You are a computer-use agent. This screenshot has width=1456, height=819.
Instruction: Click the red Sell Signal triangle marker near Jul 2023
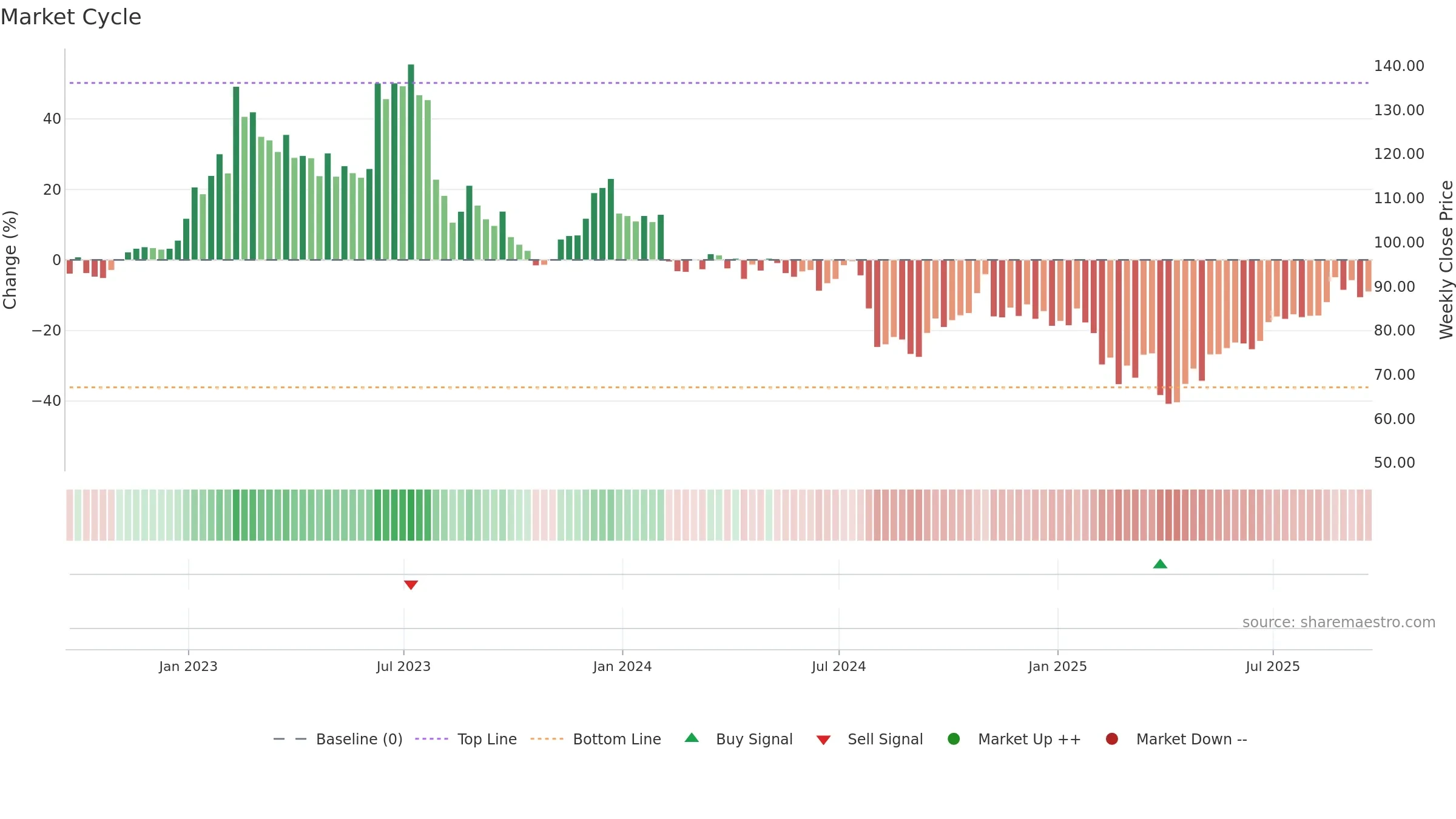pos(411,585)
